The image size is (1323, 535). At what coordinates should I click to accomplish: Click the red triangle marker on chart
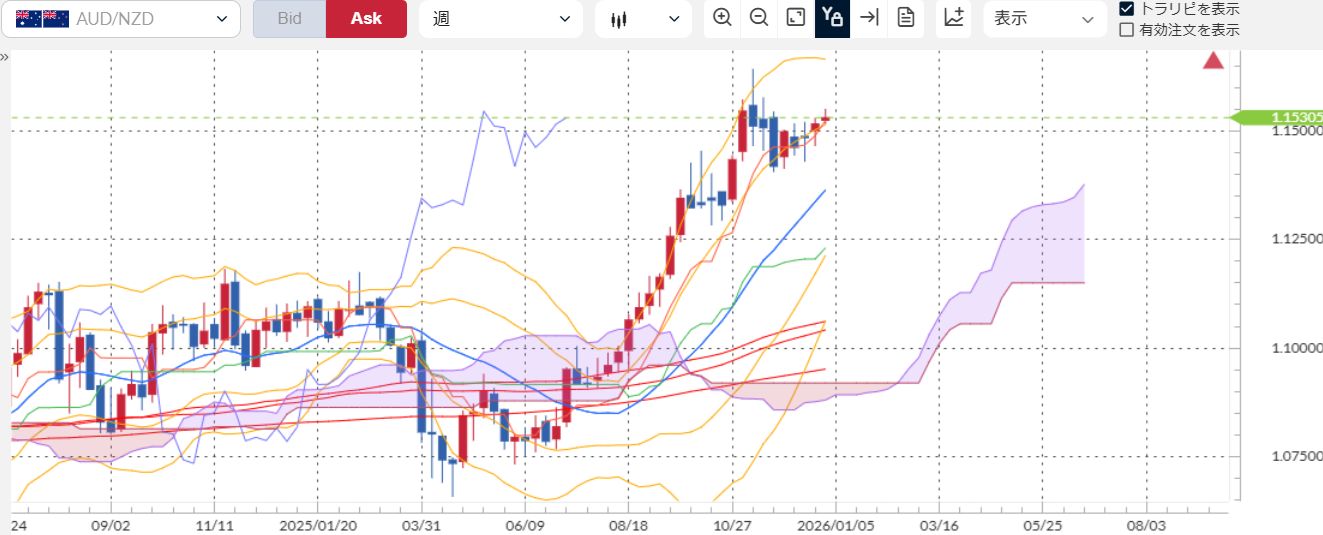1213,61
